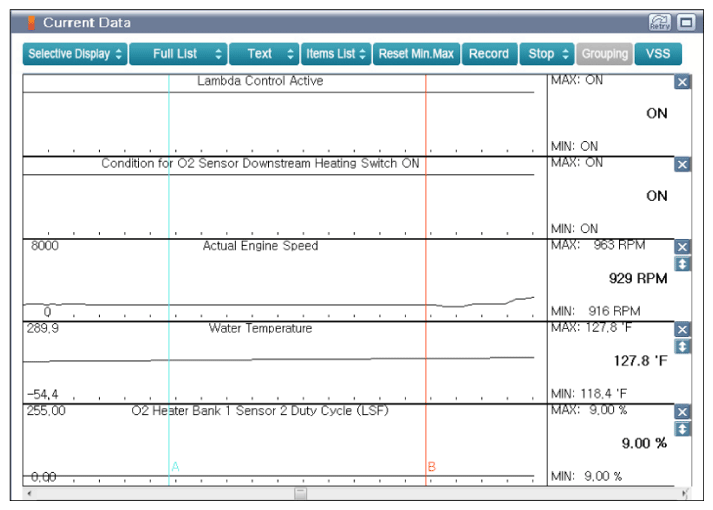Click MIN: 118.4 'F readout
The width and height of the screenshot is (713, 510).
click(x=589, y=394)
